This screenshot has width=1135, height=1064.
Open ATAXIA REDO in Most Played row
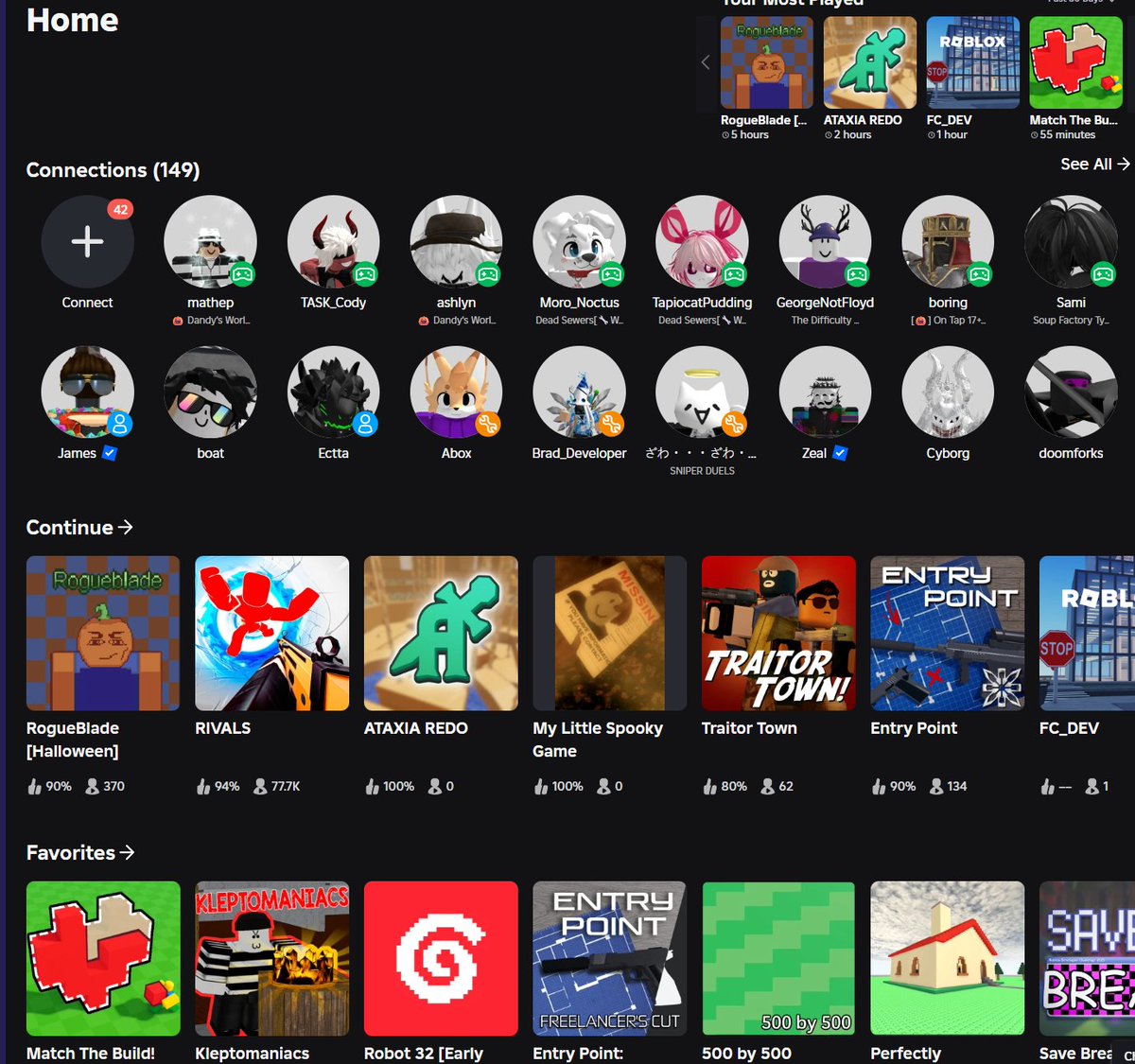(x=870, y=62)
